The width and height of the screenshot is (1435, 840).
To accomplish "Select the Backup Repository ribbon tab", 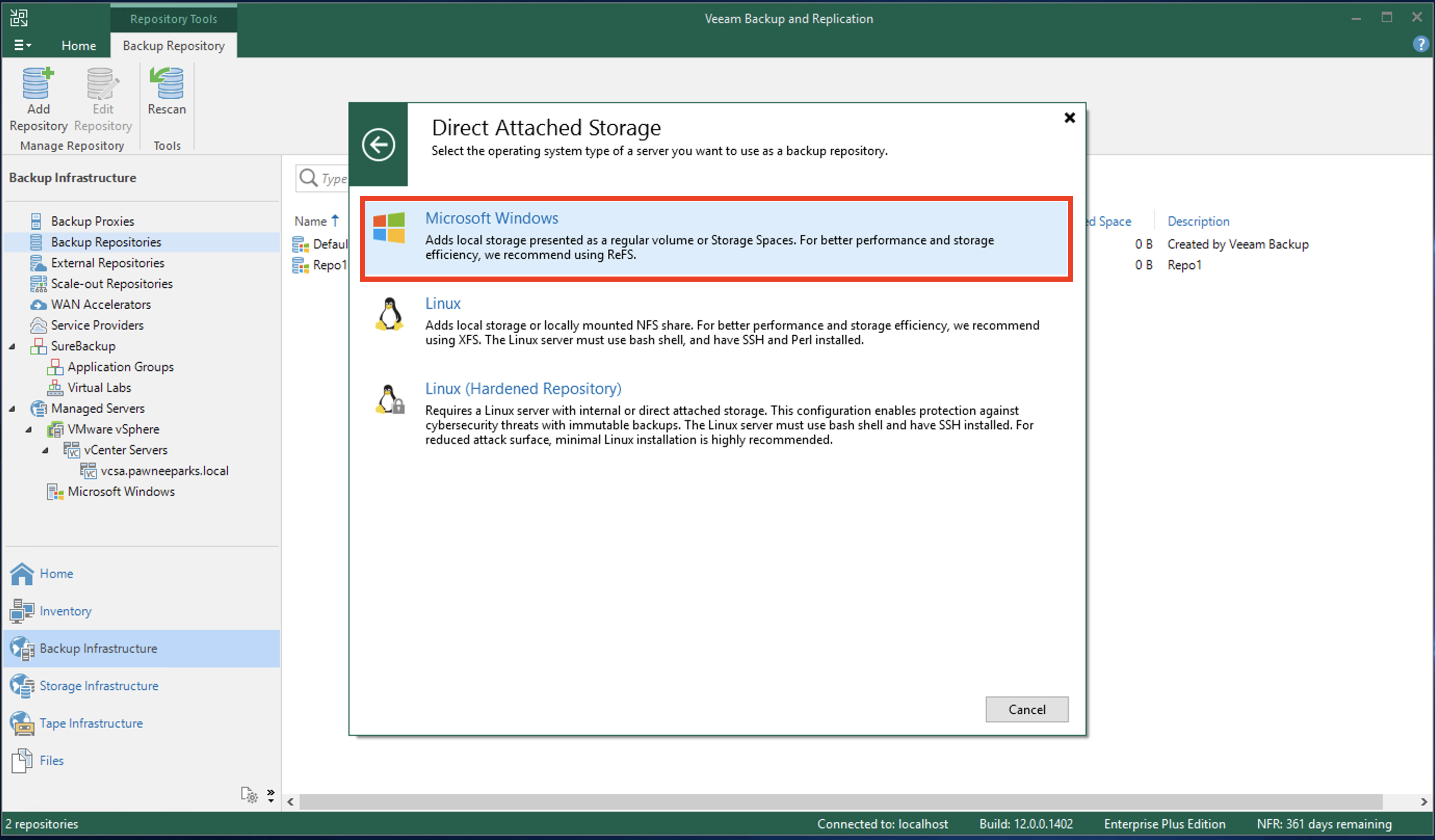I will (174, 46).
